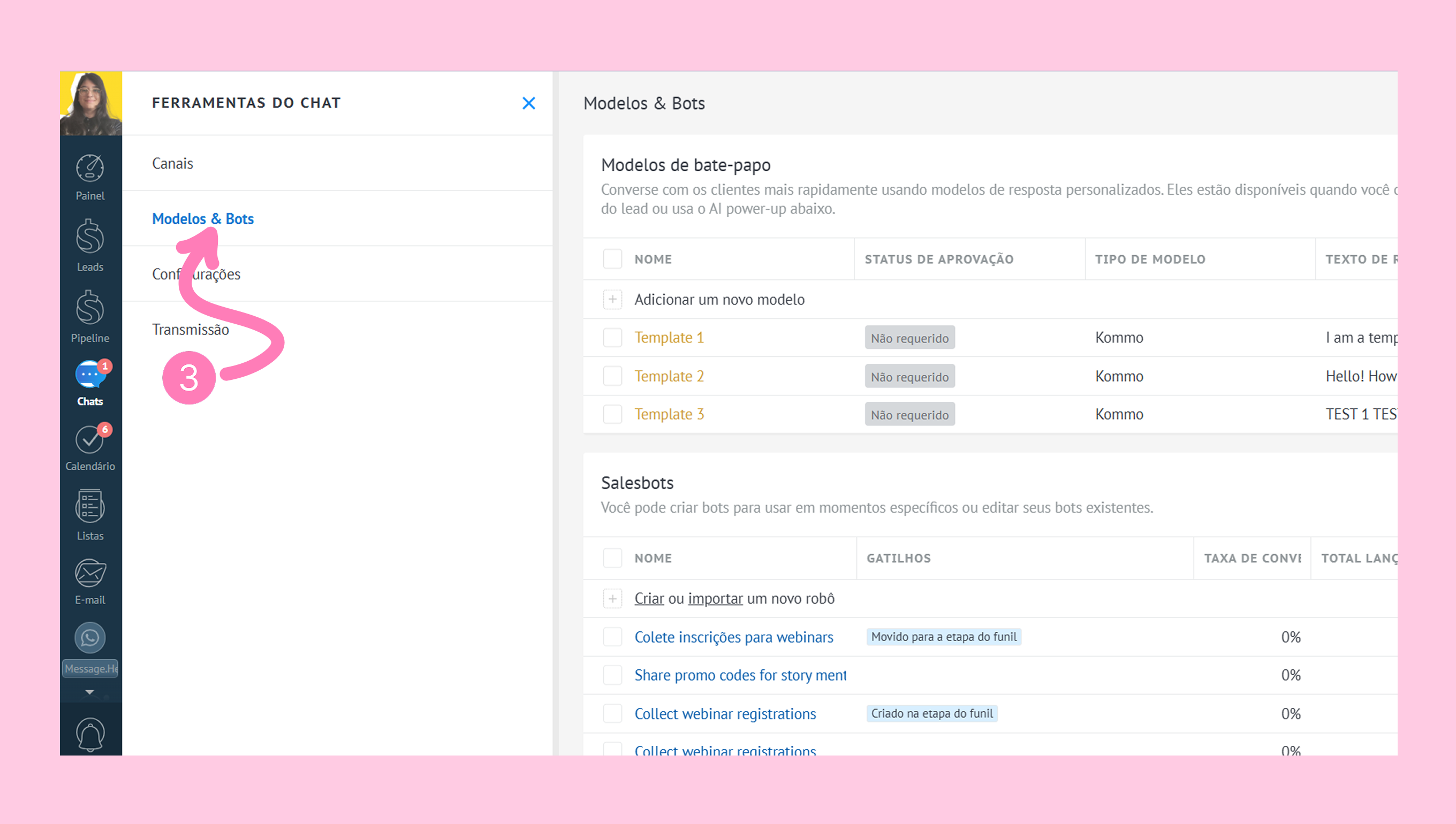Viewport: 1456px width, 824px height.
Task: Open Template 2 link
Action: [x=669, y=376]
